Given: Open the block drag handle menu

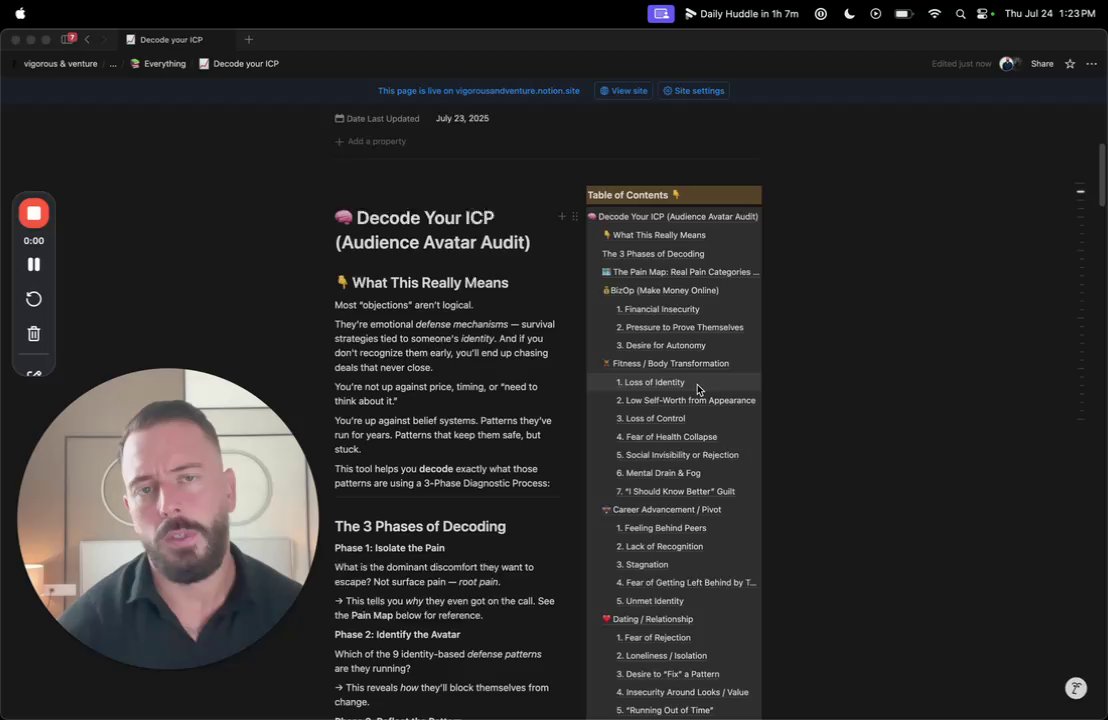Looking at the screenshot, I should 574,216.
